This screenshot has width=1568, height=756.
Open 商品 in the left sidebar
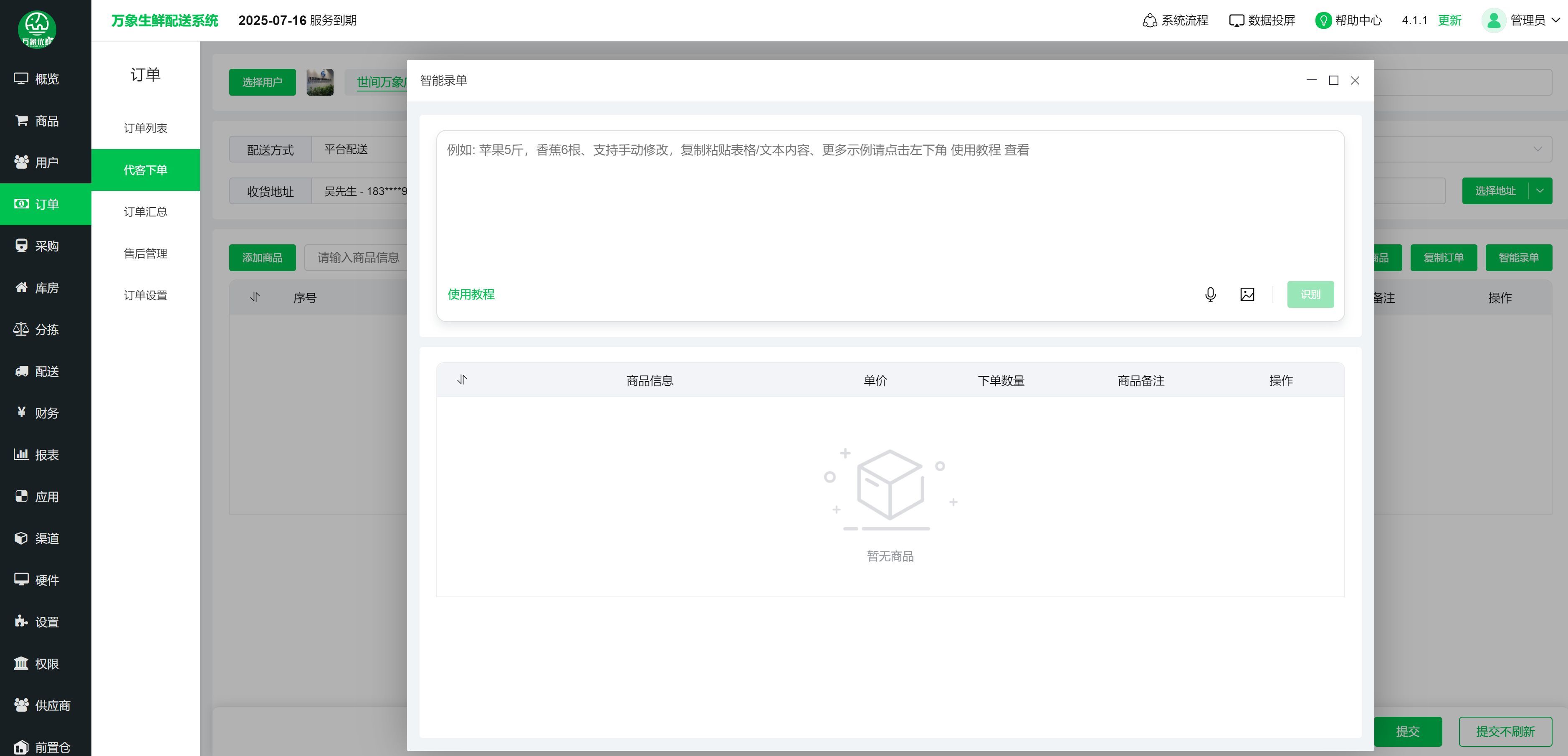pos(37,121)
